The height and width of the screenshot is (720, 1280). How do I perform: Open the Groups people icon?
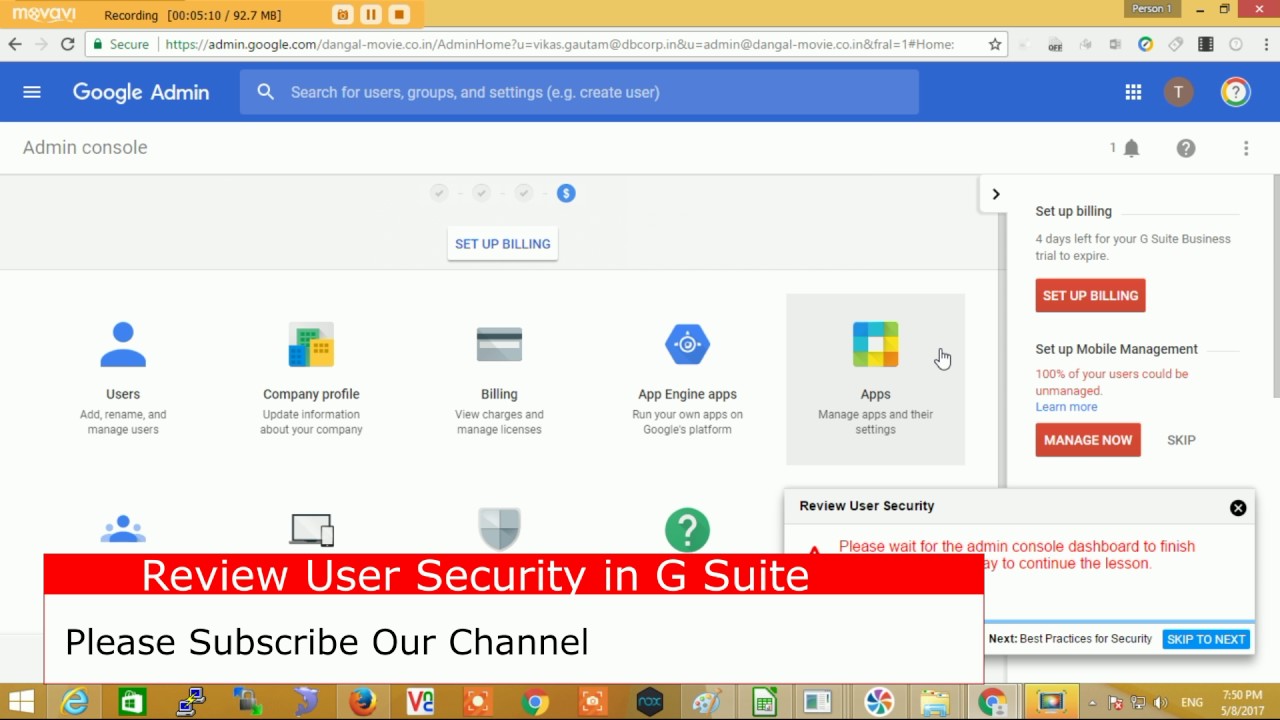pos(123,530)
